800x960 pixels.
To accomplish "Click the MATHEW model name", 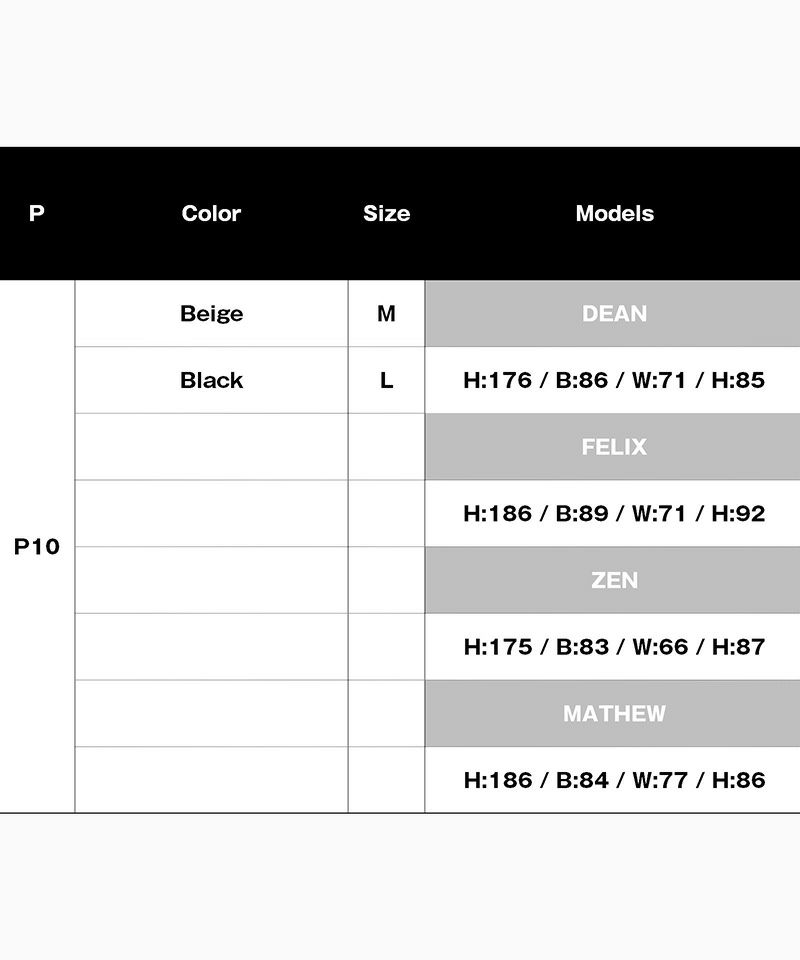I will click(614, 714).
